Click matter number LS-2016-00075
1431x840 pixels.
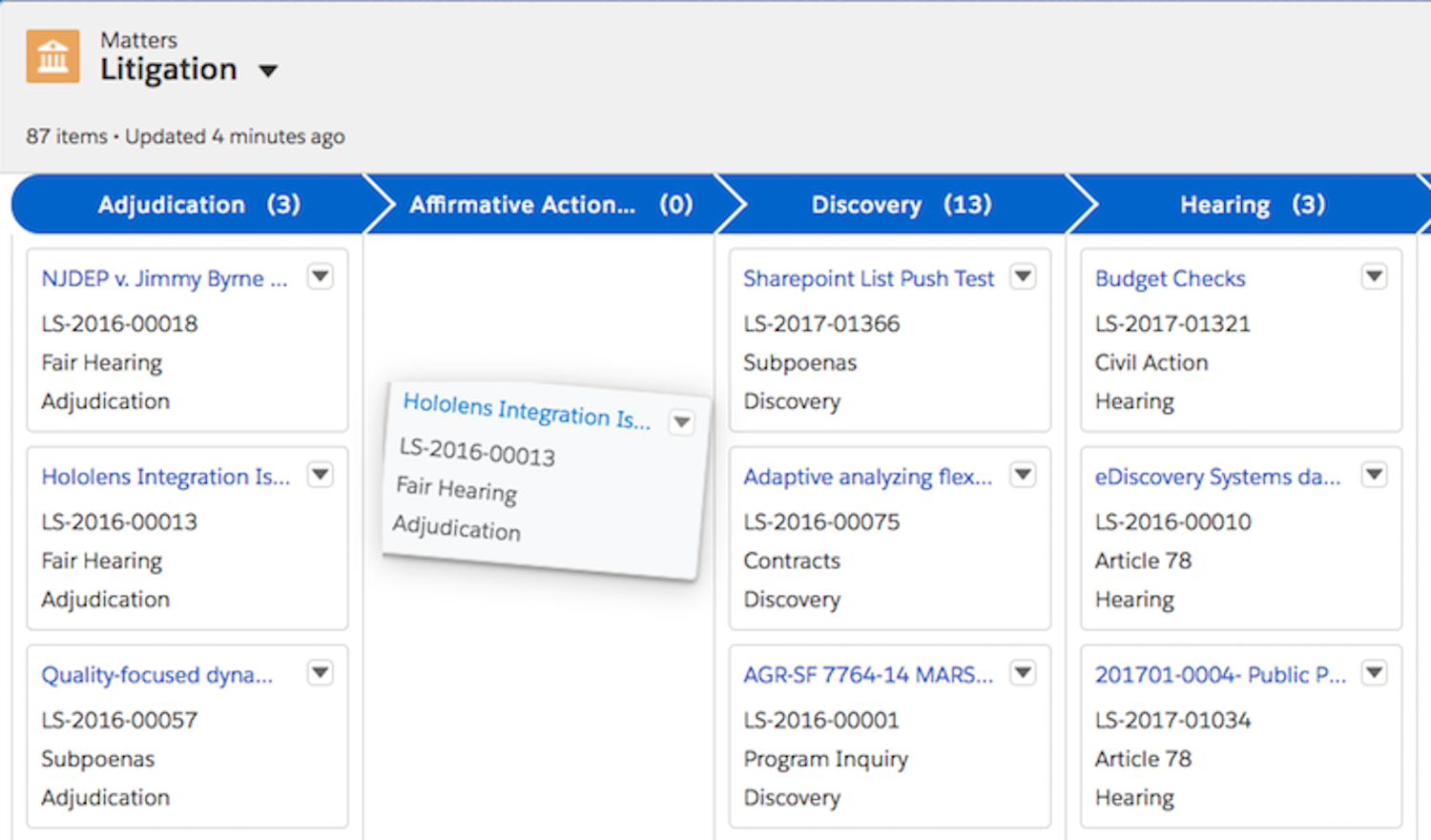click(822, 522)
